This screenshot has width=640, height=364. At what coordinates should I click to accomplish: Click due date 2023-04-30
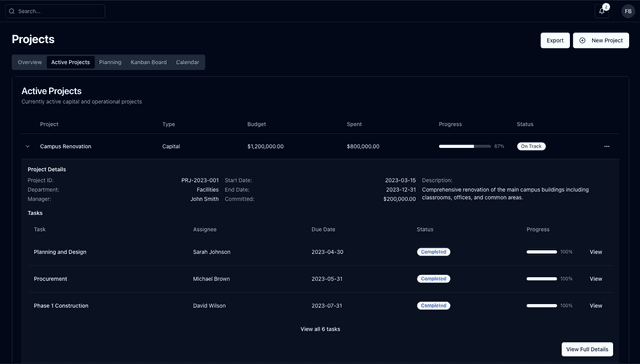point(327,252)
